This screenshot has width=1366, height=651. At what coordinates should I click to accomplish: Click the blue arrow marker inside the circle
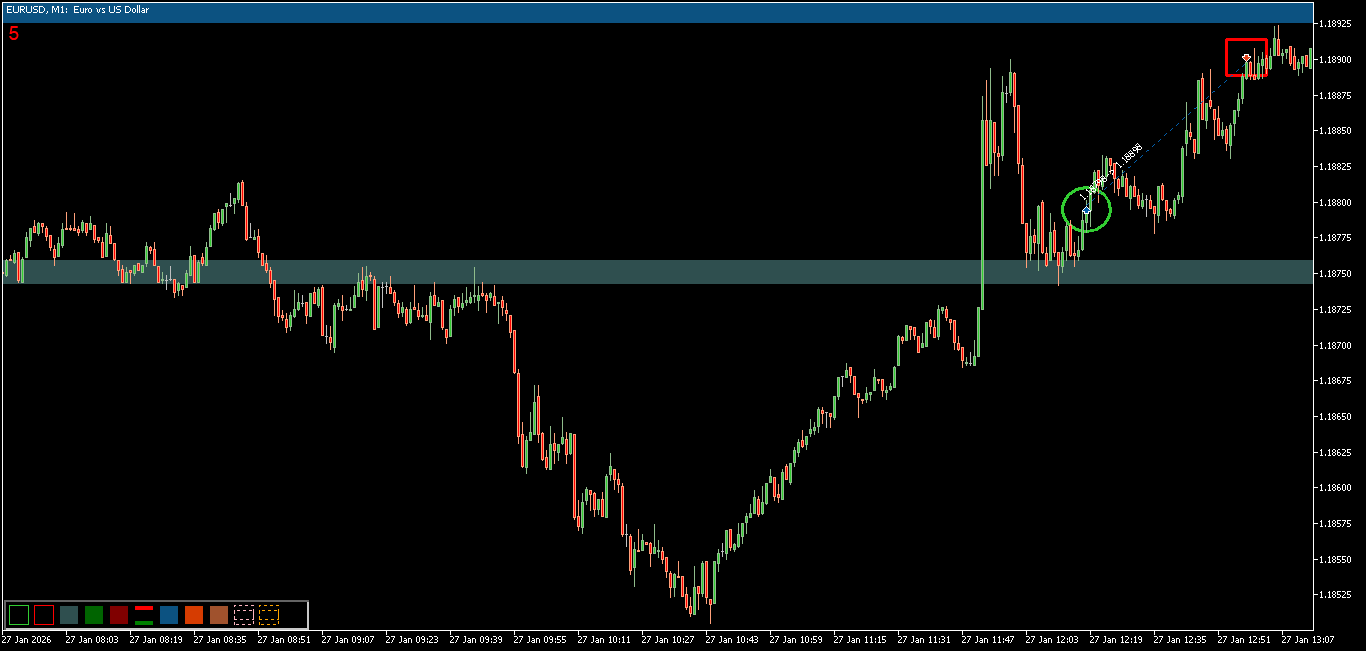(1085, 210)
